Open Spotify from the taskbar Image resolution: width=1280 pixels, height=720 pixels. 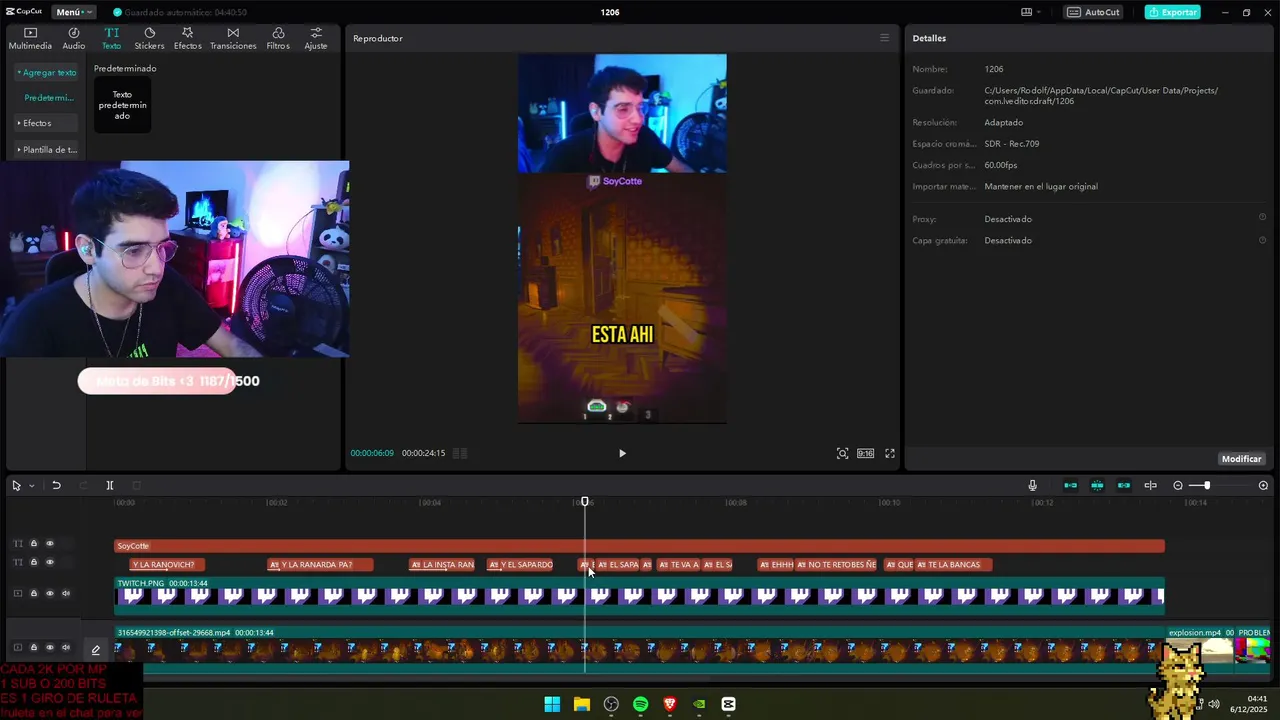640,704
